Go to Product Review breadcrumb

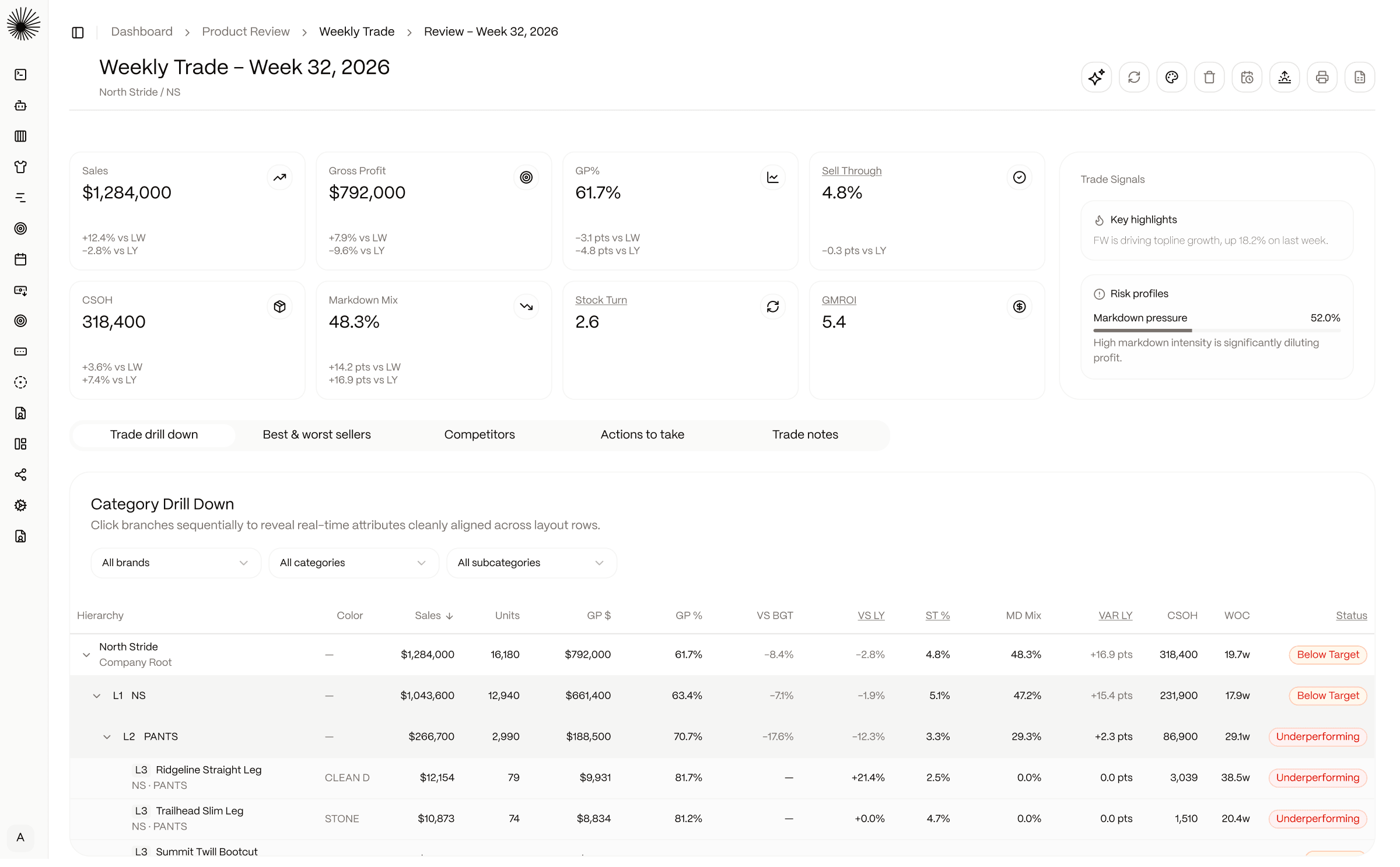[246, 31]
